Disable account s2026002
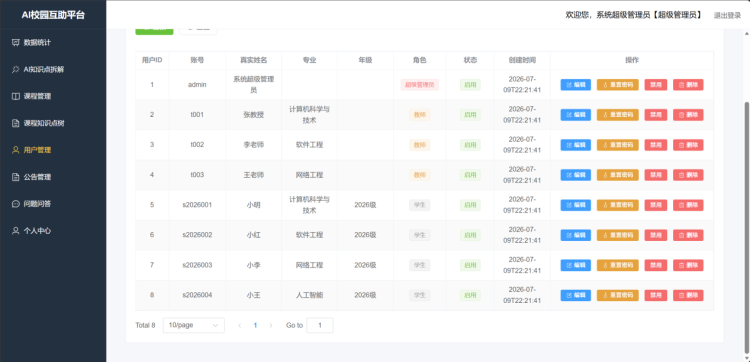The width and height of the screenshot is (750, 362). (x=656, y=235)
